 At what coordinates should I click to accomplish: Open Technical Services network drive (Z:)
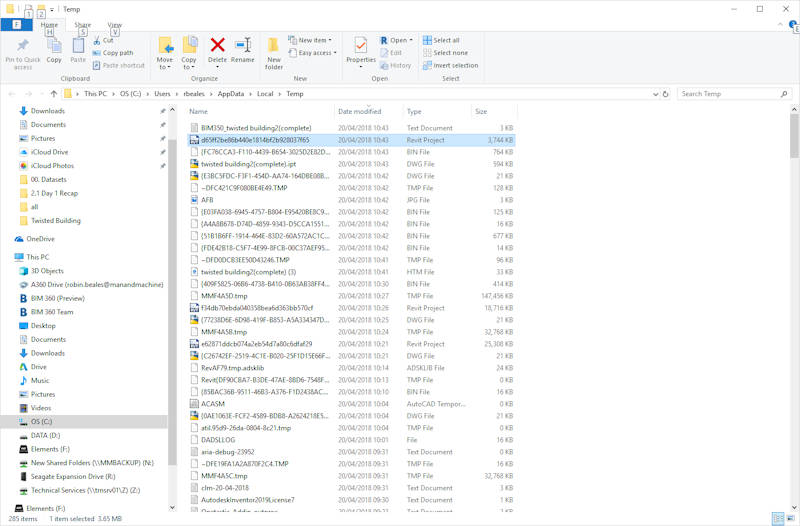85,490
